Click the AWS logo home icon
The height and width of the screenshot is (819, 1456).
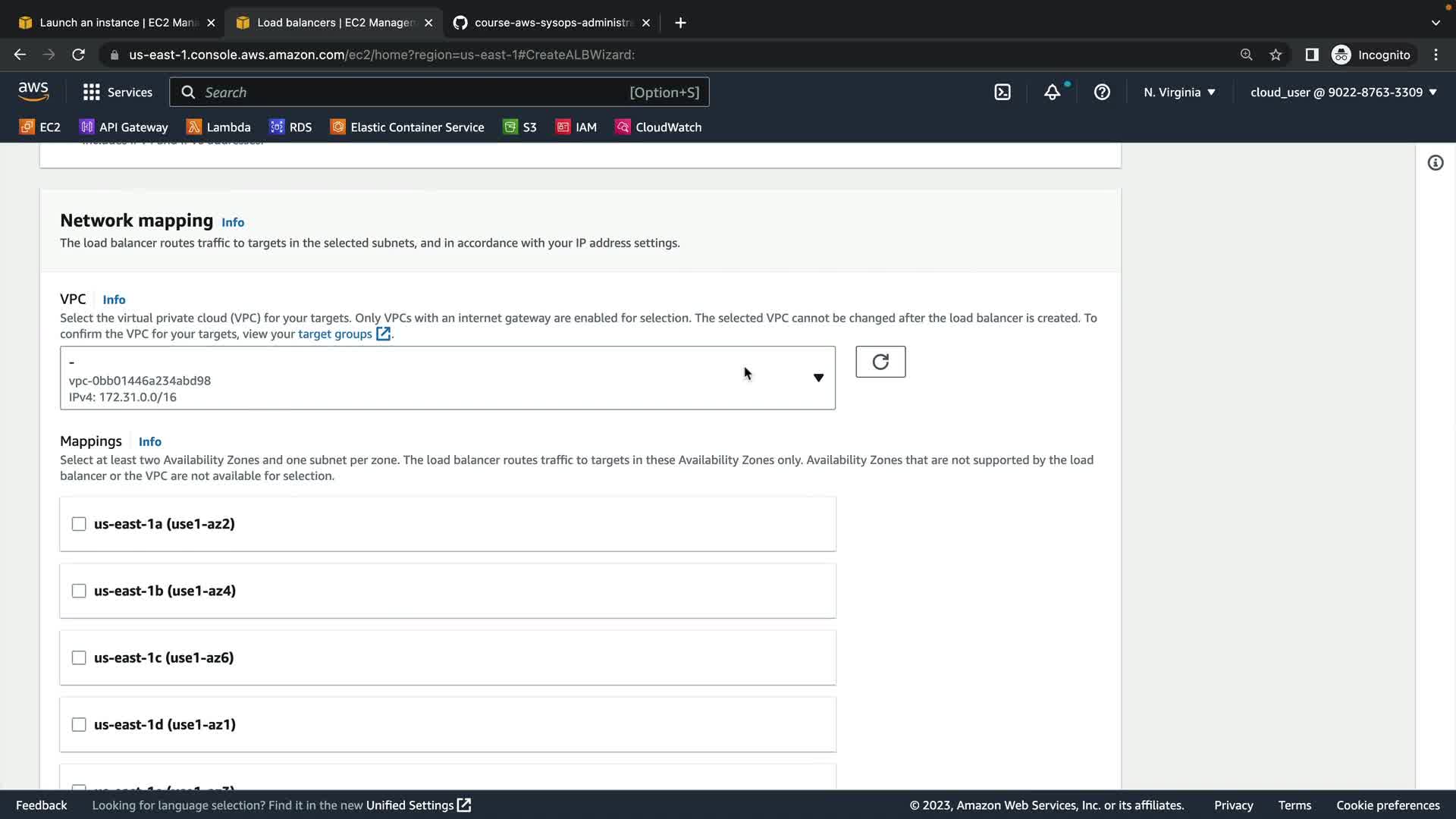[33, 92]
